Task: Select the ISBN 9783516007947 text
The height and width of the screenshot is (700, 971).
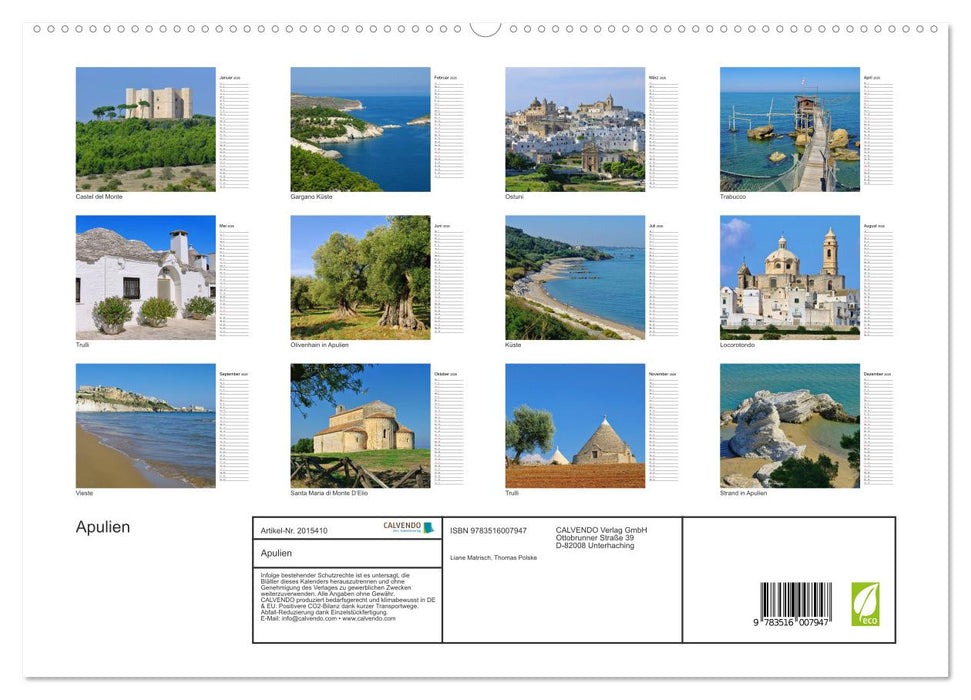Action: [x=488, y=529]
